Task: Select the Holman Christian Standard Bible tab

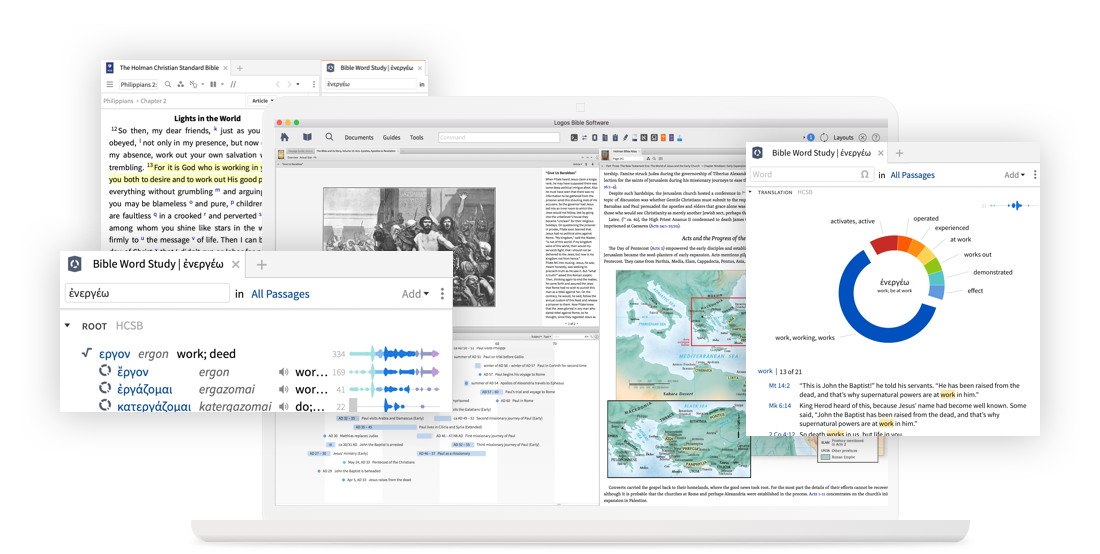Action: click(x=169, y=68)
